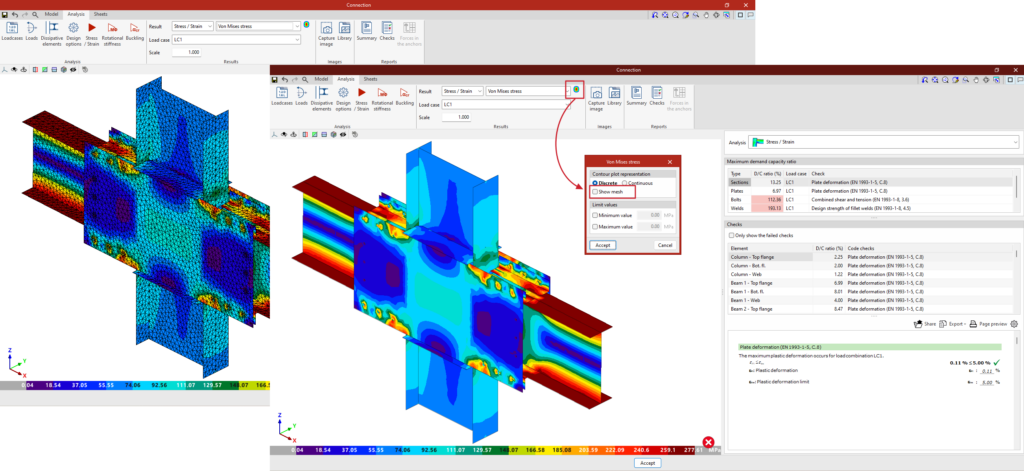
Task: Click Cancel in the Von Mises stress dialog
Action: [665, 245]
